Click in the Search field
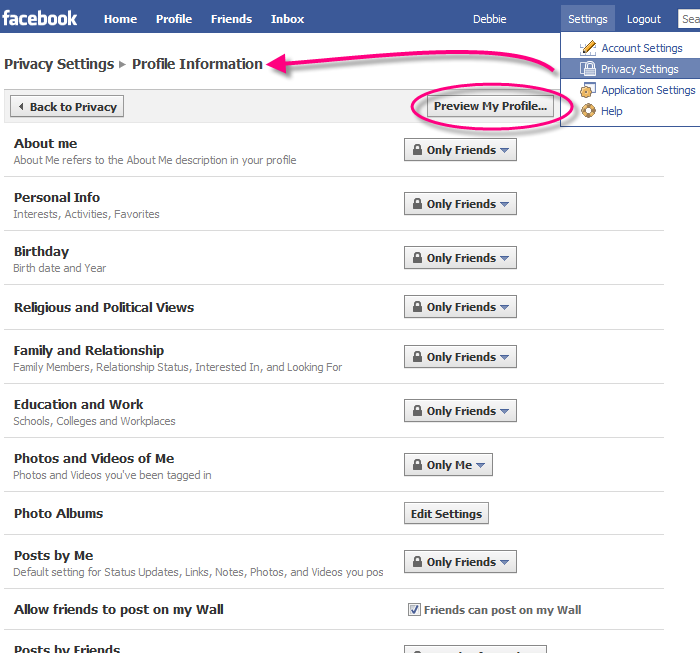 coord(689,19)
